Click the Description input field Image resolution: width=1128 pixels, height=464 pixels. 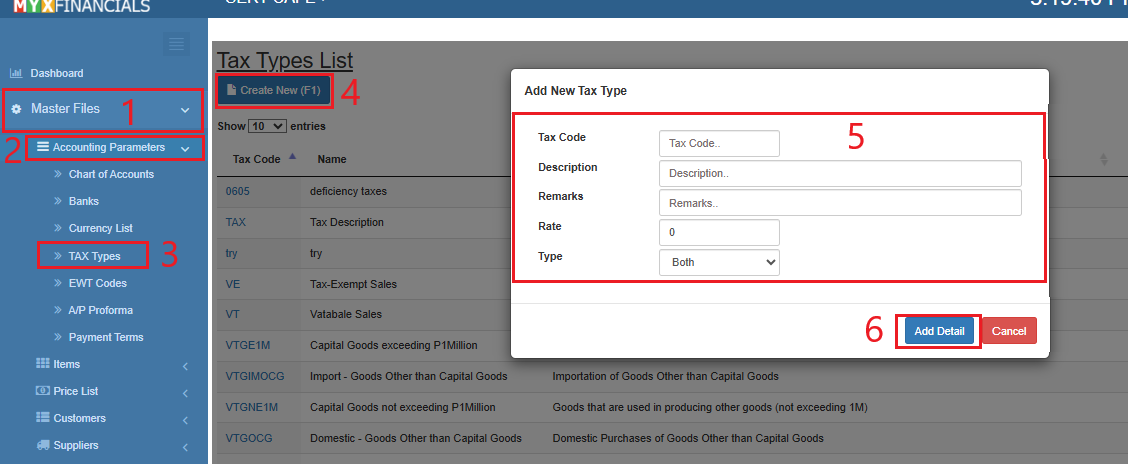(840, 173)
